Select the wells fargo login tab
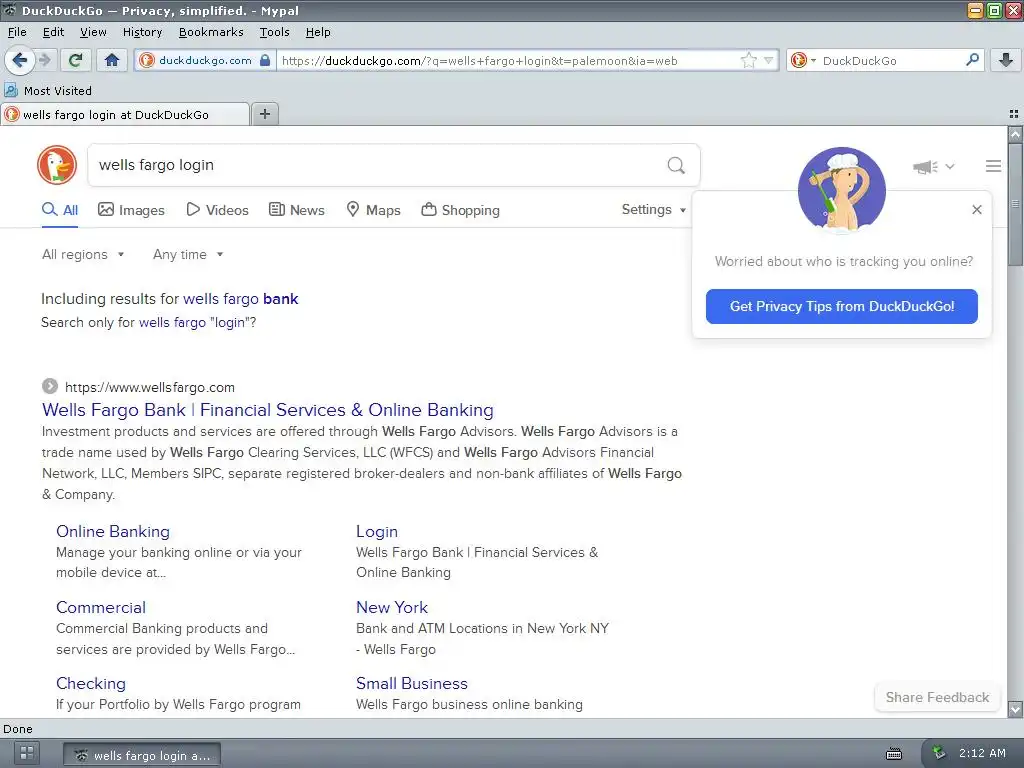 125,114
